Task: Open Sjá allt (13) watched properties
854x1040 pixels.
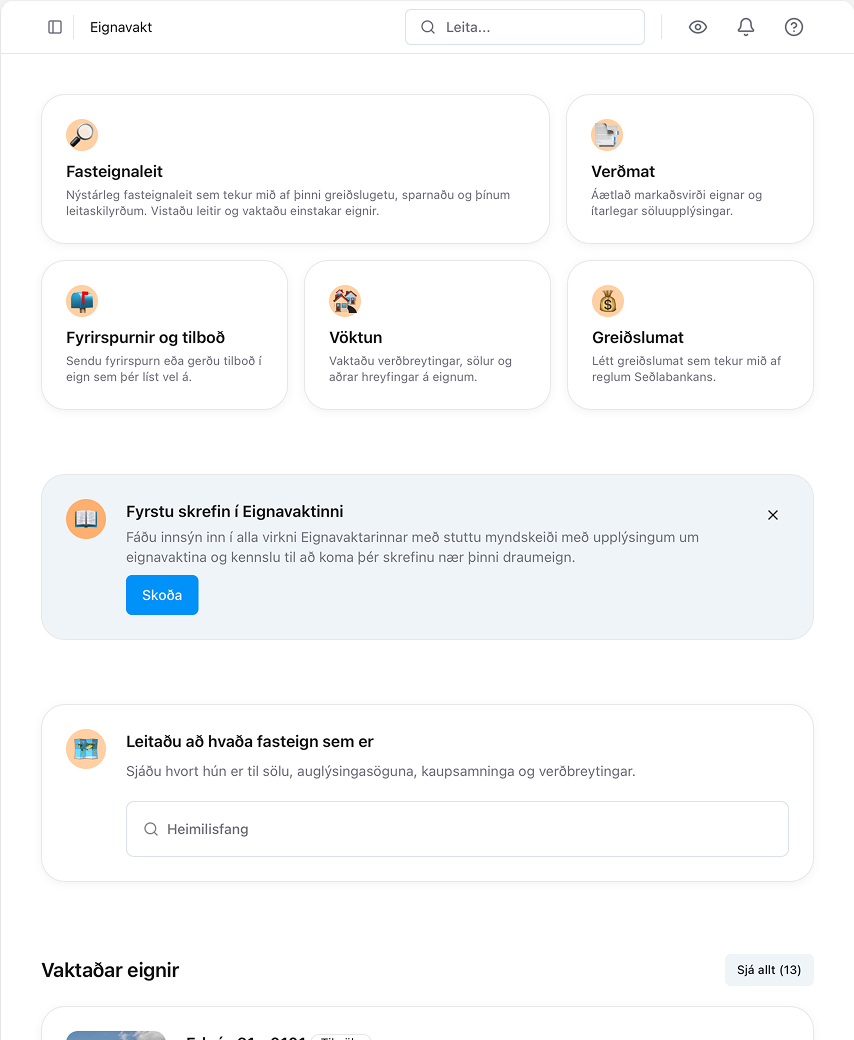Action: 769,970
